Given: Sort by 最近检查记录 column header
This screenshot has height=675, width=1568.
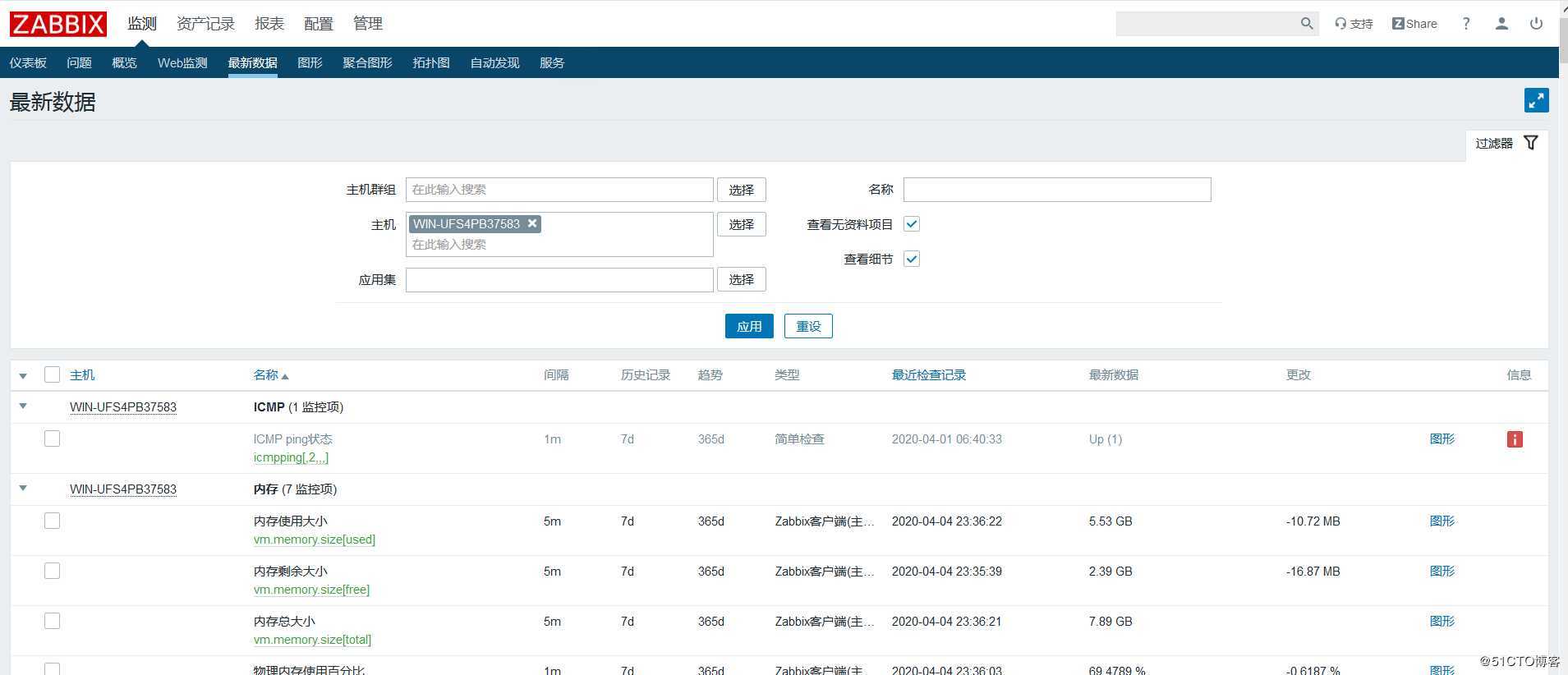Looking at the screenshot, I should pos(929,374).
